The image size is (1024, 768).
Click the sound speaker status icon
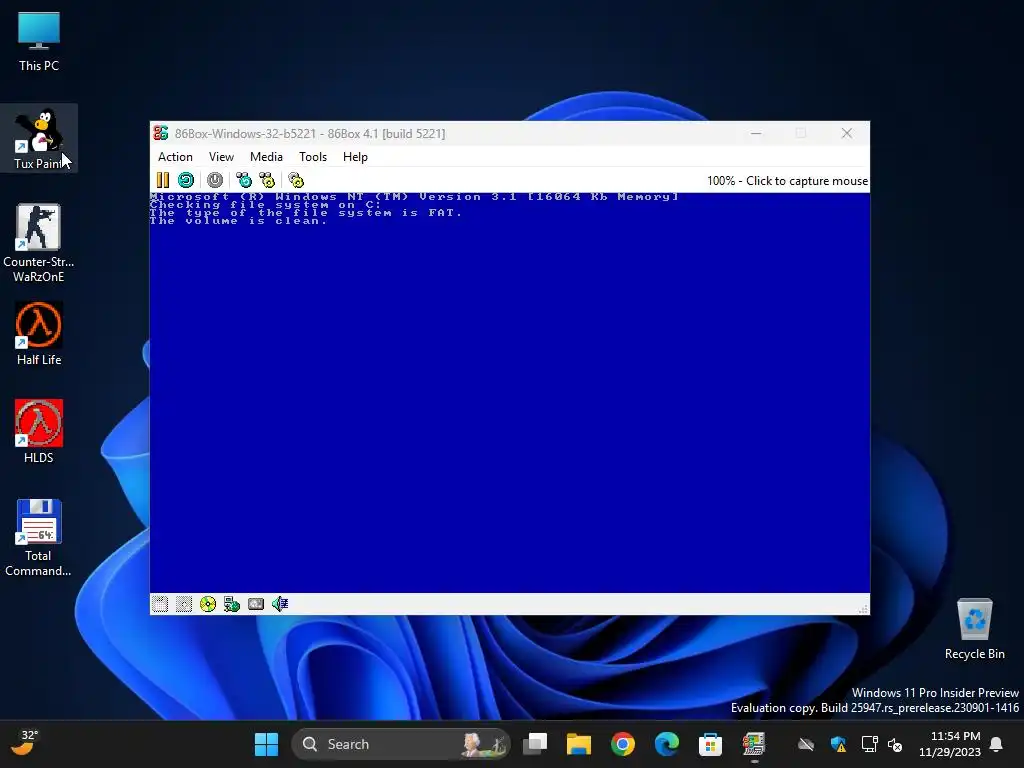[x=280, y=604]
